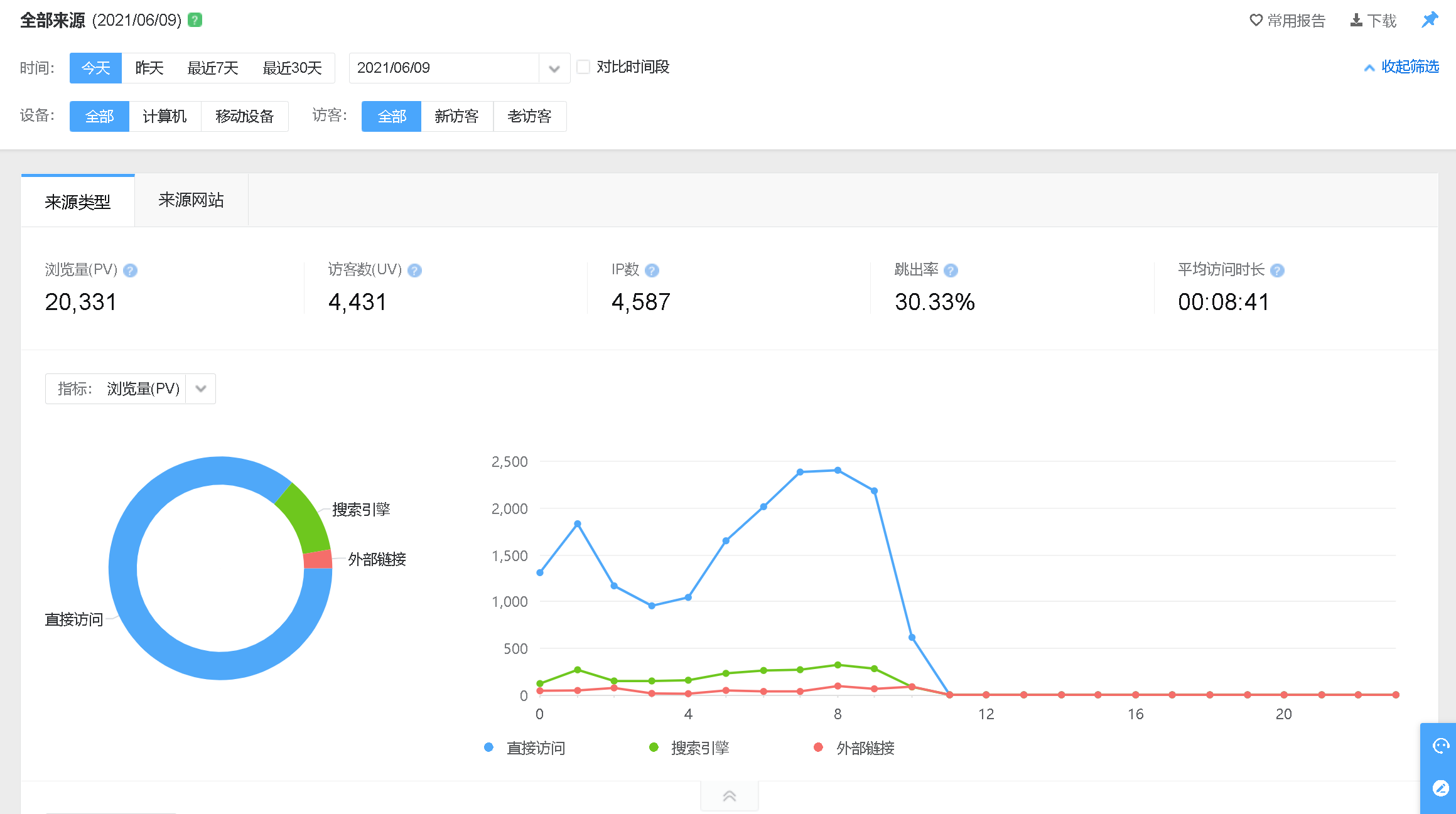Click 下载 download button

pyautogui.click(x=1373, y=21)
